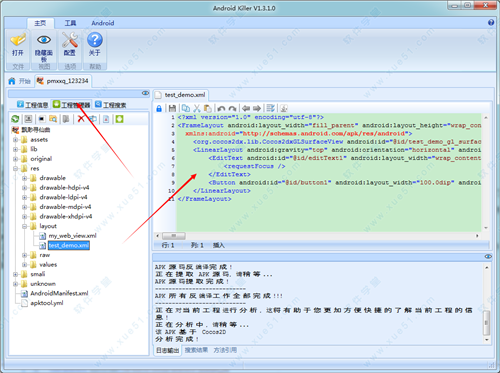Toggle log panel visibility eye icon
Image resolution: width=500 pixels, height=373 pixels.
point(488,256)
